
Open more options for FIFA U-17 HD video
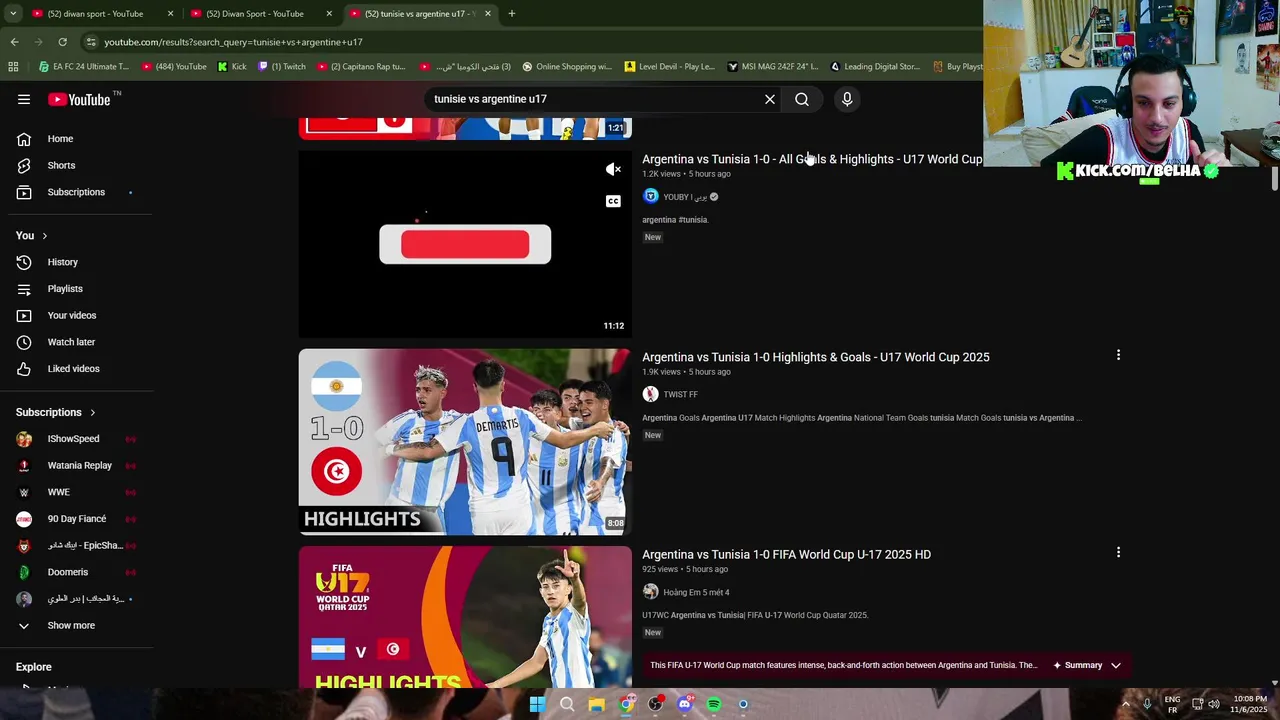(1118, 552)
